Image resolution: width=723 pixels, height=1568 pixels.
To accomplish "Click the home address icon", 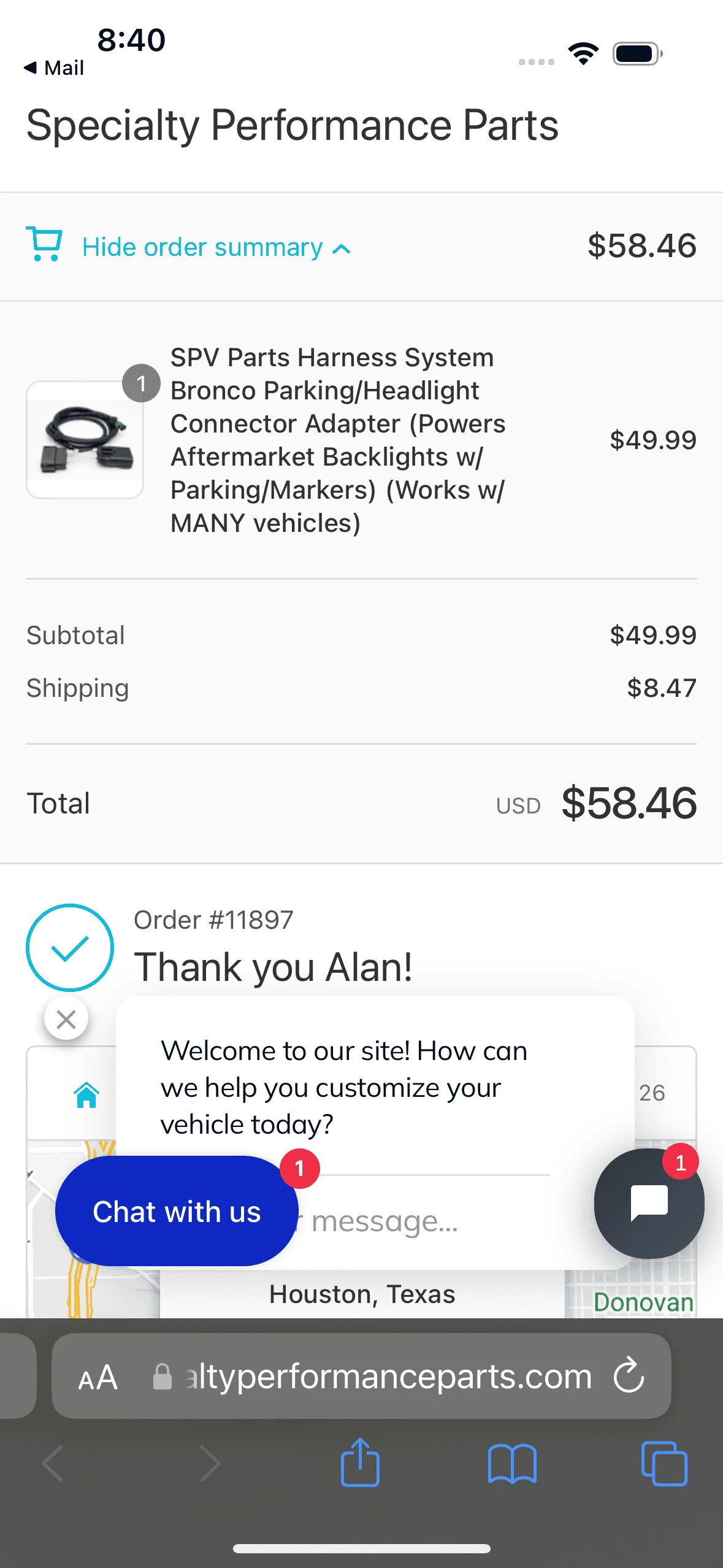I will [x=86, y=1094].
